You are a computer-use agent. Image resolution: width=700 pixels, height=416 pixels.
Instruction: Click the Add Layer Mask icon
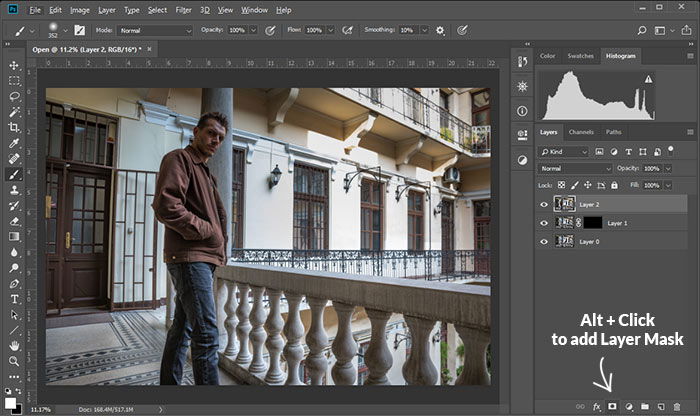pos(612,406)
